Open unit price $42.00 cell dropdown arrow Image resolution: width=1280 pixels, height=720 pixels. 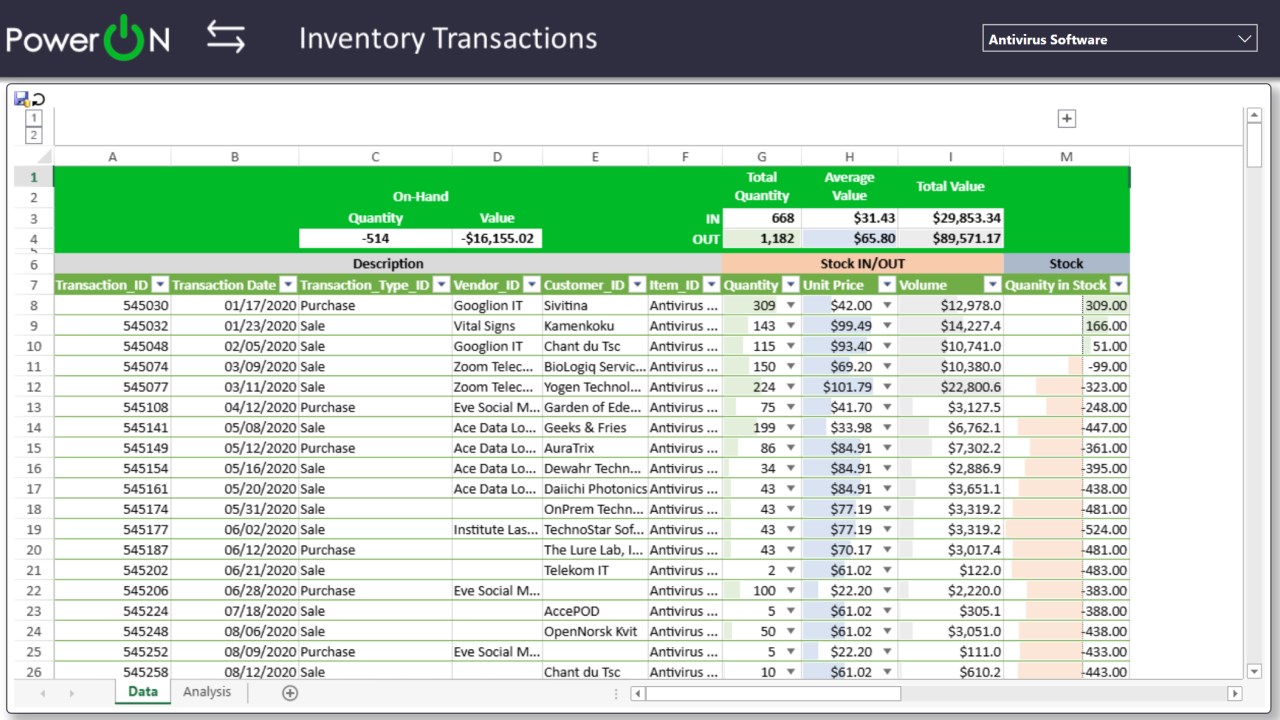[x=887, y=306]
